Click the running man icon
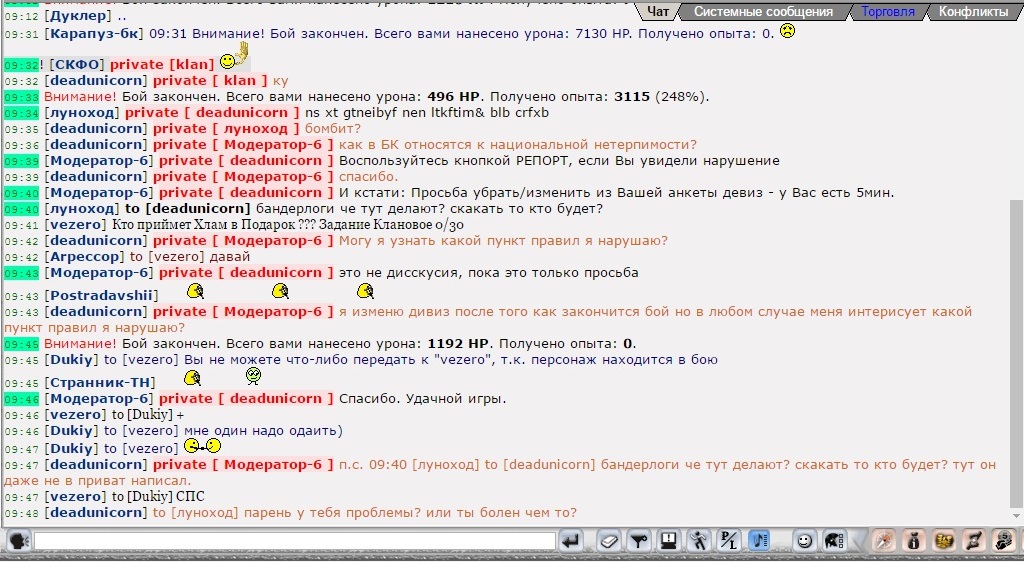Screen dimensions: 1024x562 [x=698, y=541]
